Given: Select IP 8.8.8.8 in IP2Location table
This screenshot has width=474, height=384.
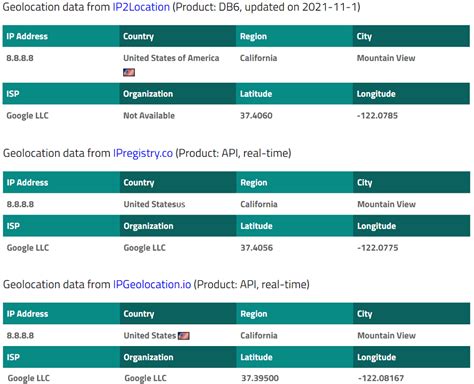Looking at the screenshot, I should (x=20, y=58).
